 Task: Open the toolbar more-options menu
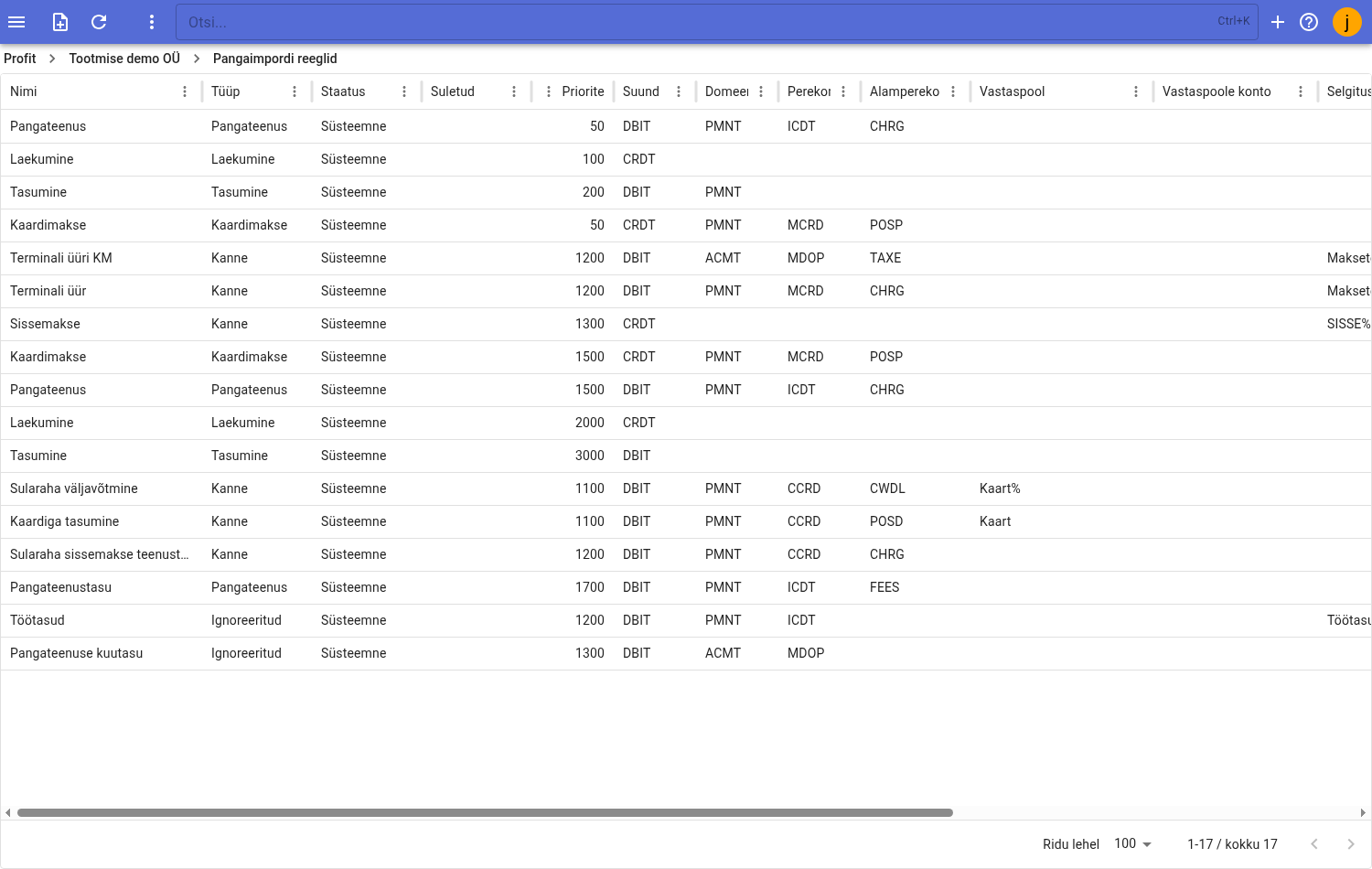pos(152,22)
